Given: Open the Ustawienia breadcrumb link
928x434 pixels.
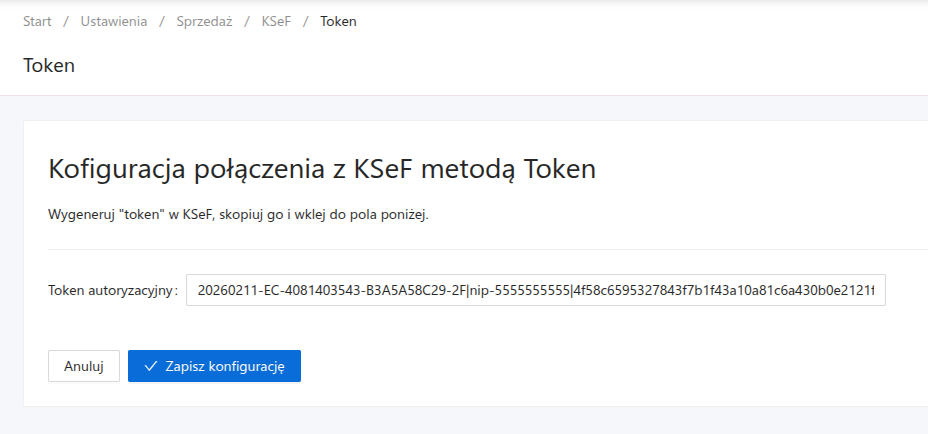Looking at the screenshot, I should [x=113, y=21].
